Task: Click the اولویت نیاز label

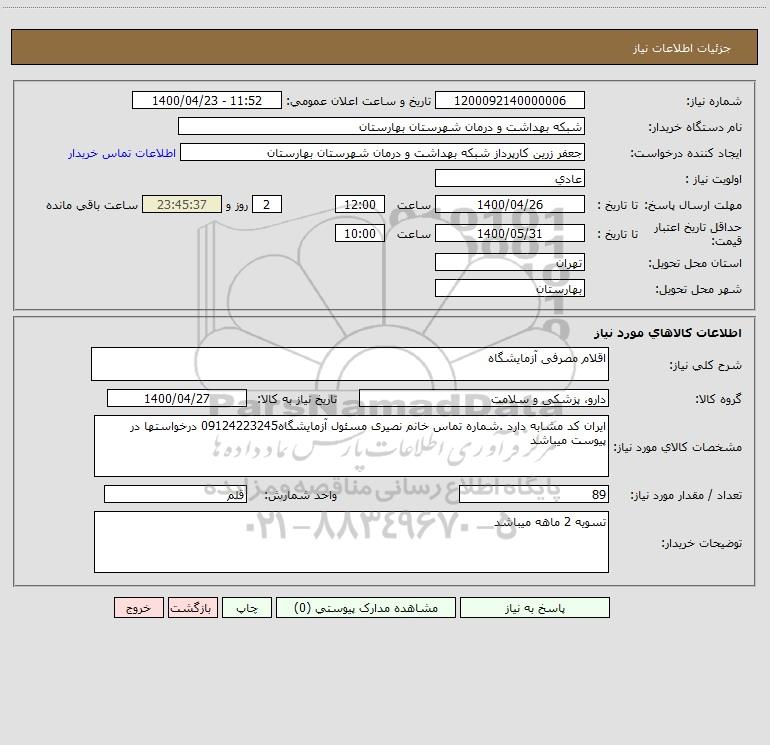Action: tap(714, 180)
